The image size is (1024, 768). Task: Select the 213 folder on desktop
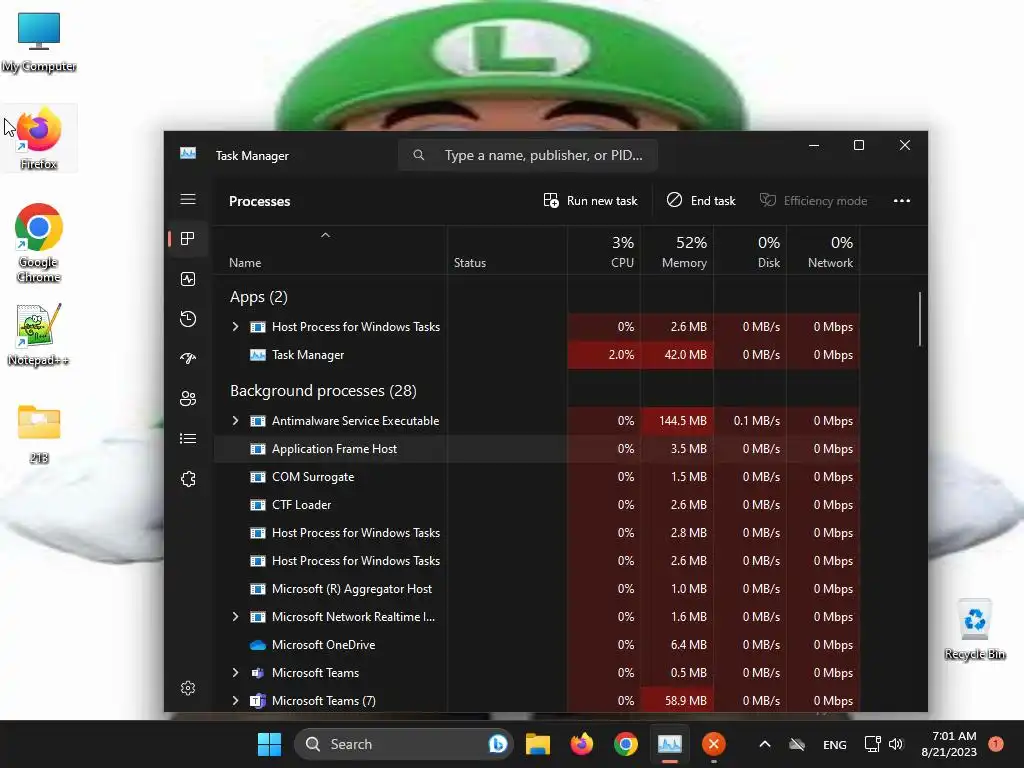39,434
